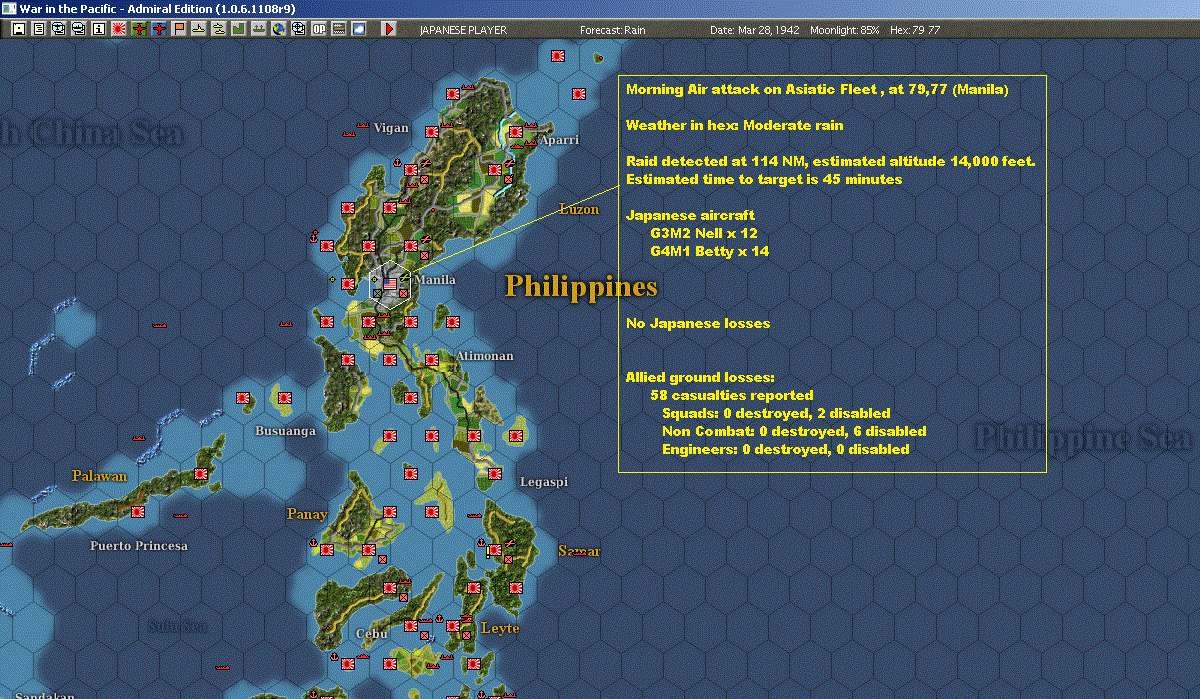Image resolution: width=1200 pixels, height=699 pixels.
Task: Click the Date: Mar 28, 1942 text
Action: (x=755, y=30)
